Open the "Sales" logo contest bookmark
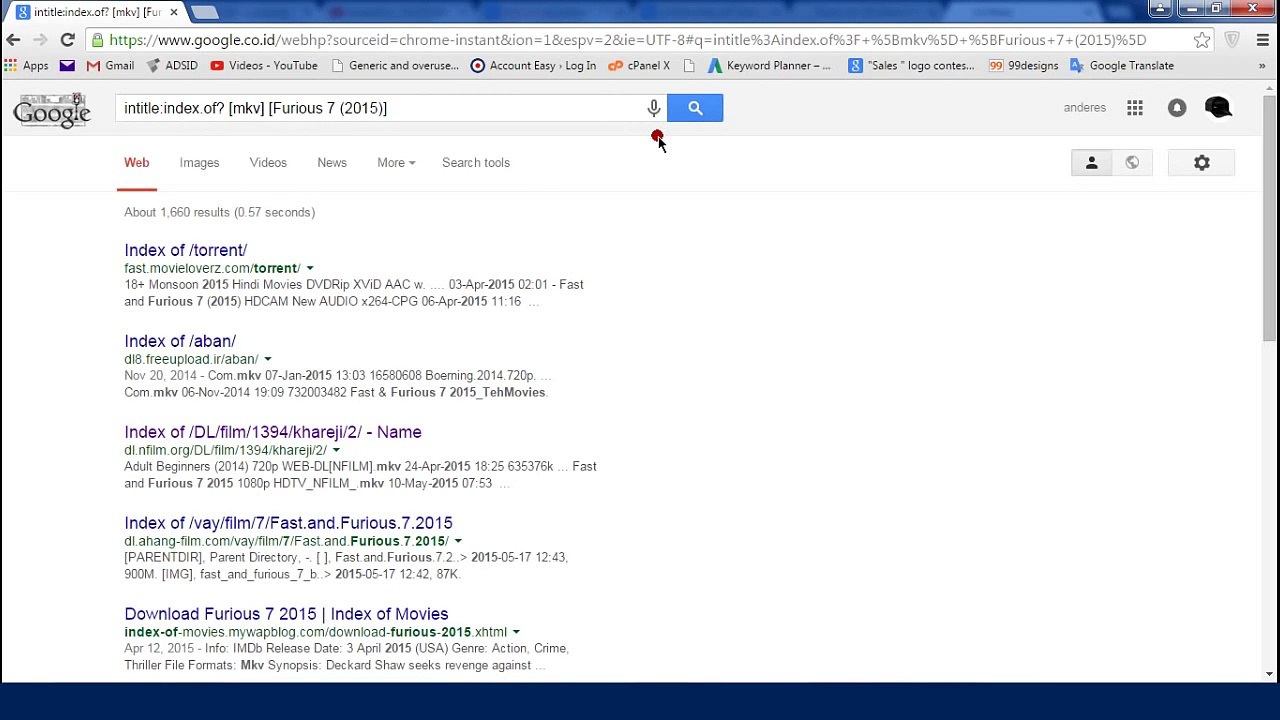Image resolution: width=1280 pixels, height=720 pixels. pyautogui.click(x=911, y=66)
